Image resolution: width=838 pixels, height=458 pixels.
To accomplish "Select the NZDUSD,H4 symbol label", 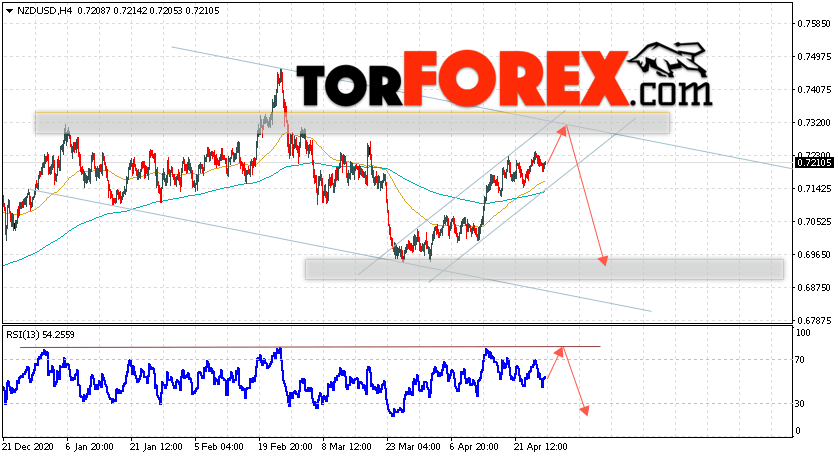I will pos(44,11).
